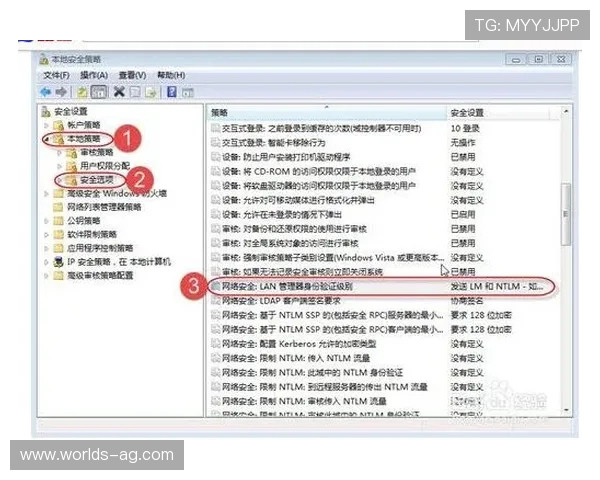This screenshot has height=480, width=600.
Task: Click the 网络列表管理器策略 folder icon
Action: pyautogui.click(x=59, y=207)
